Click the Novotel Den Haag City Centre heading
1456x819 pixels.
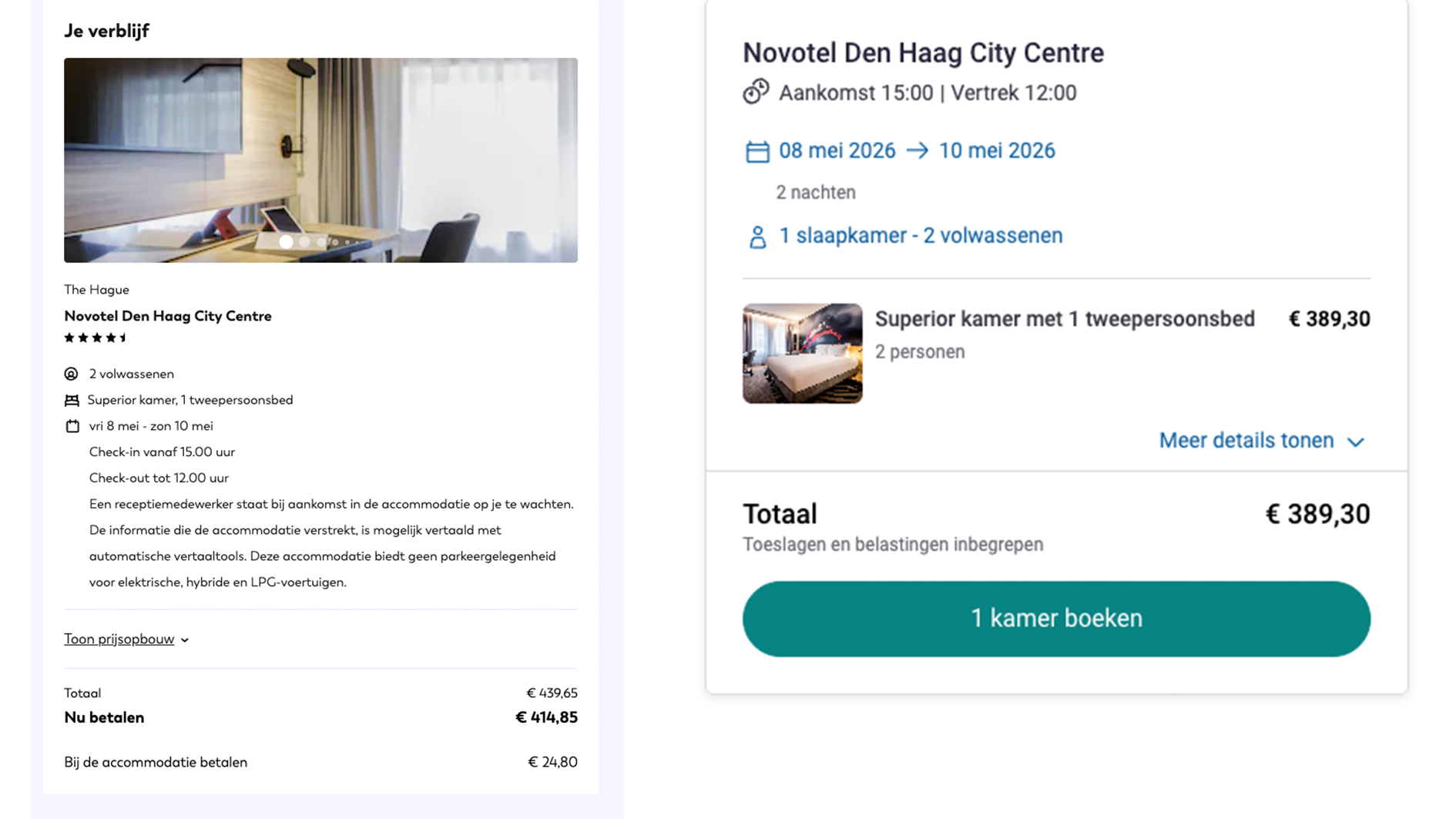tap(922, 53)
